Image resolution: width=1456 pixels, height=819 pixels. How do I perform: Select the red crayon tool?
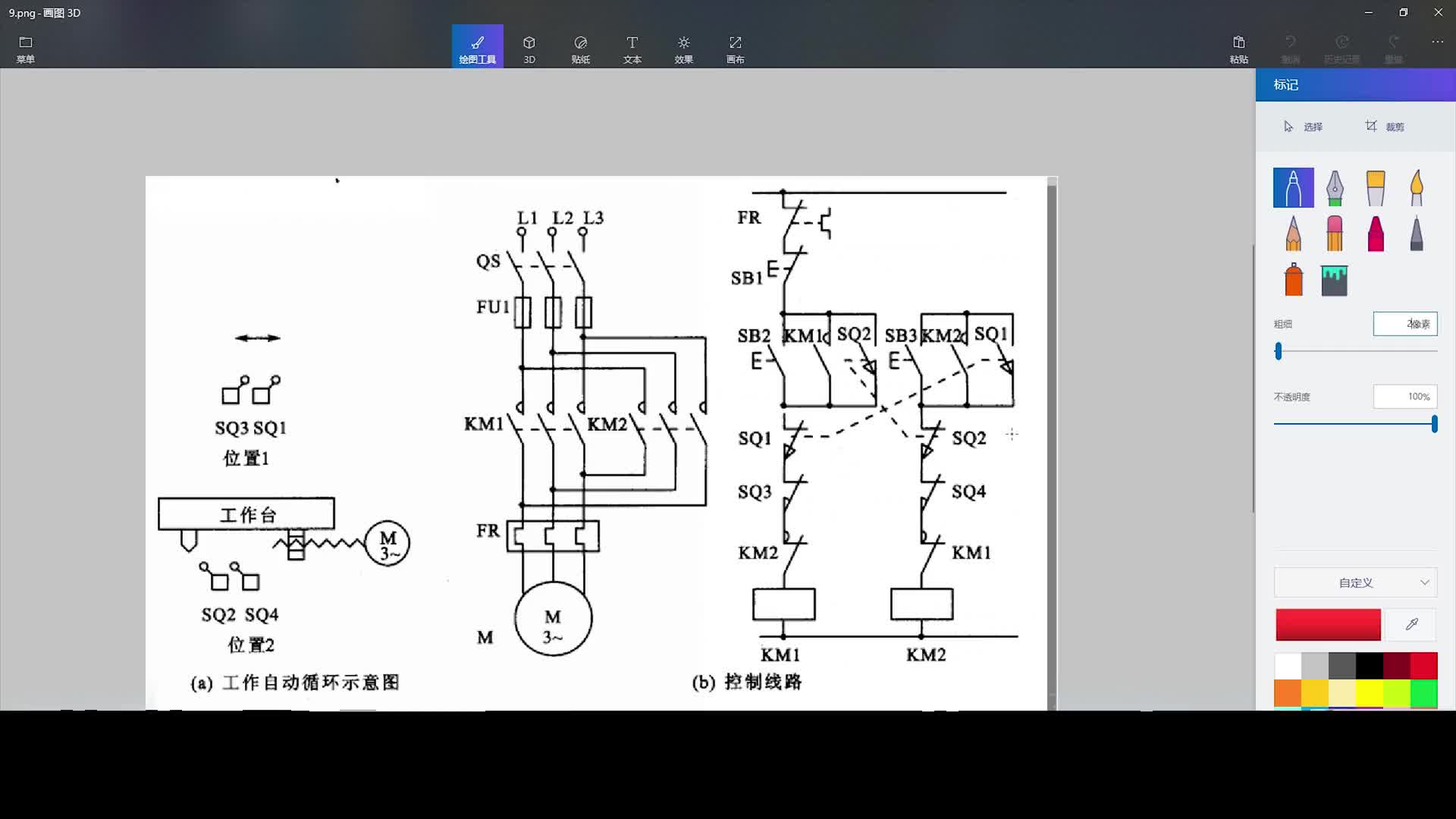(1376, 233)
